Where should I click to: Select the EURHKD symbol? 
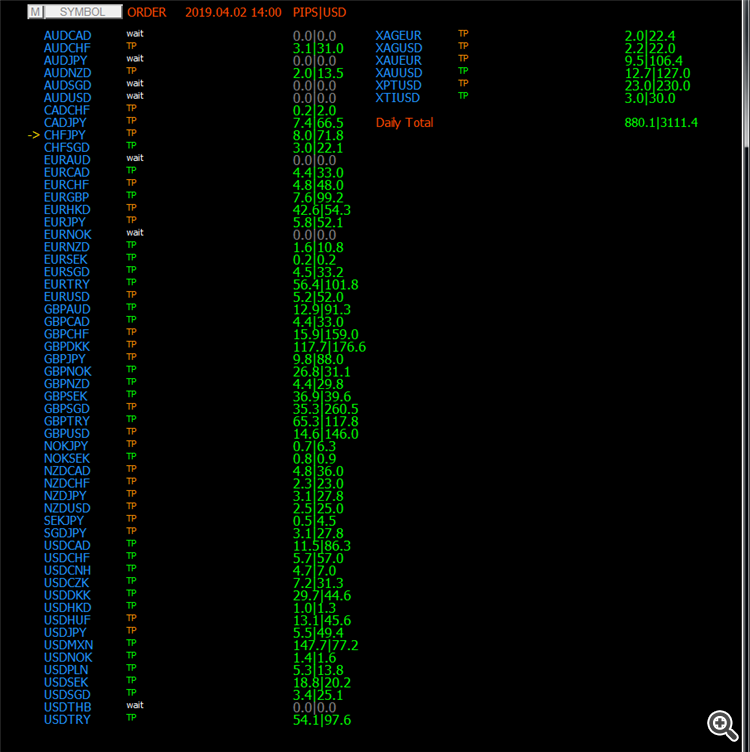tap(67, 210)
